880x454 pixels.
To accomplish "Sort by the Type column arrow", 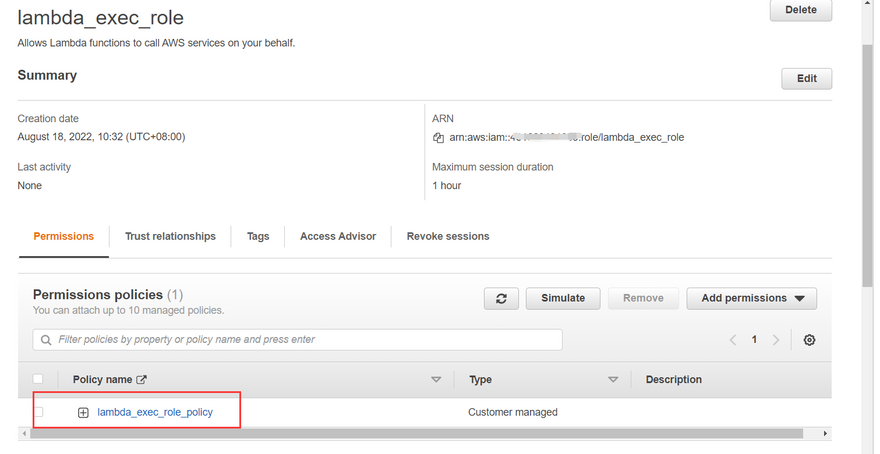I will 613,380.
